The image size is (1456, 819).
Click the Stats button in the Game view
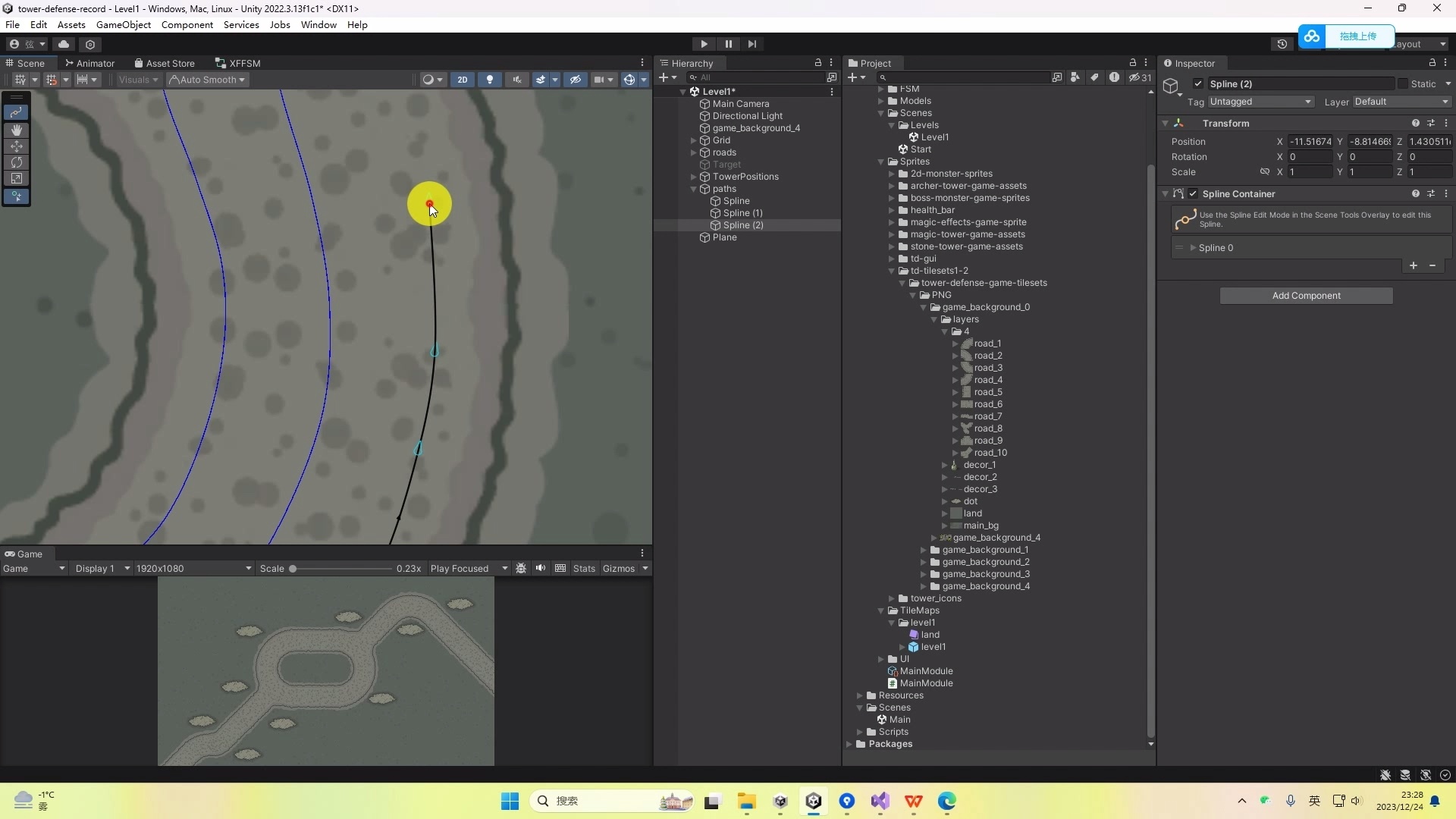coord(584,568)
